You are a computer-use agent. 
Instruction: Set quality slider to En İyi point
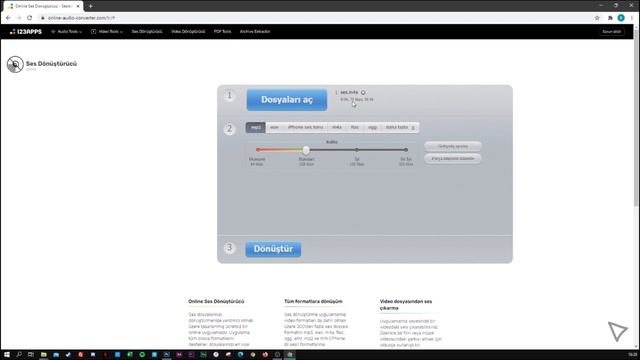(406, 150)
